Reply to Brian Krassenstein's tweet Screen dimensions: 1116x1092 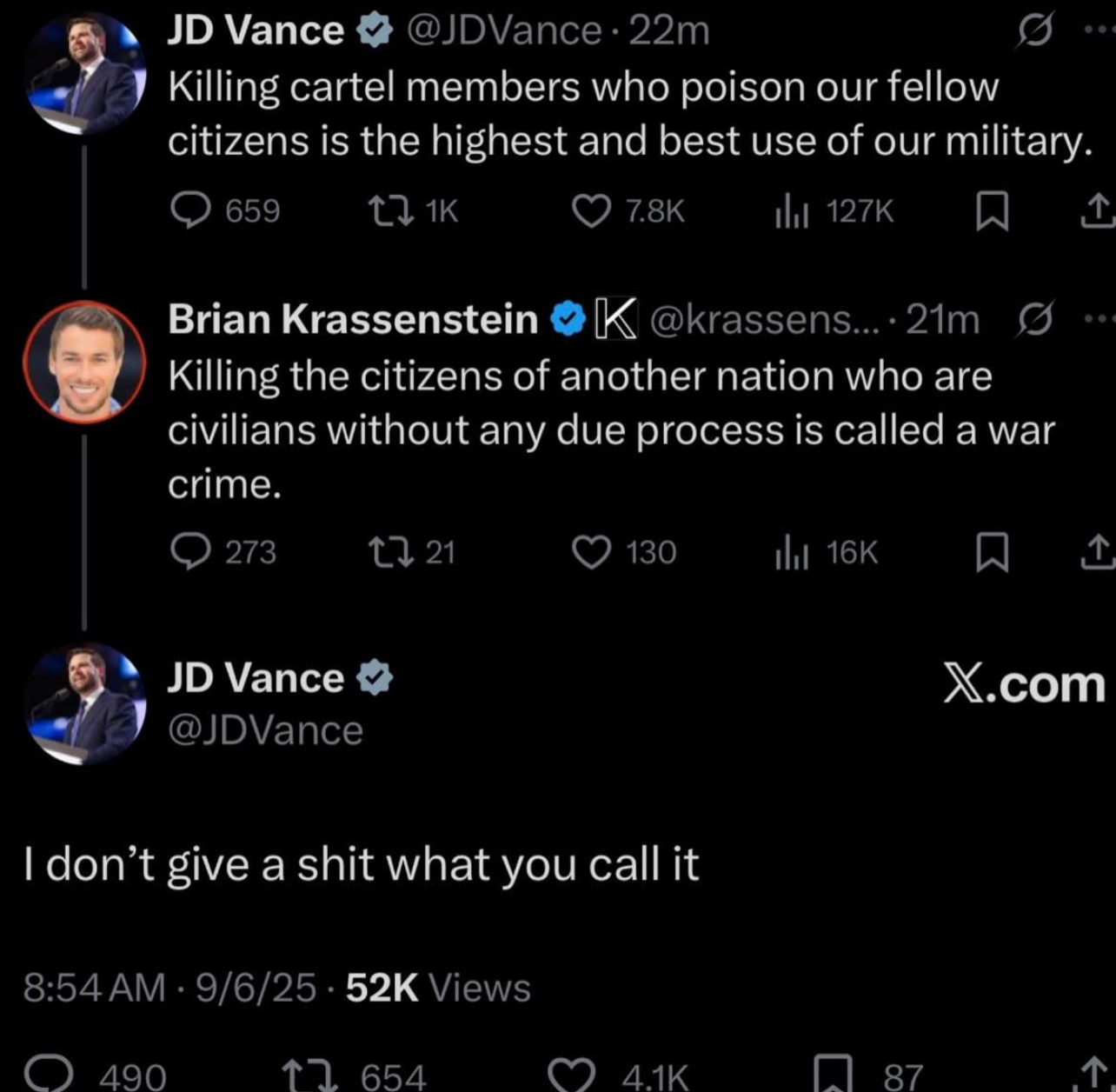tap(189, 551)
